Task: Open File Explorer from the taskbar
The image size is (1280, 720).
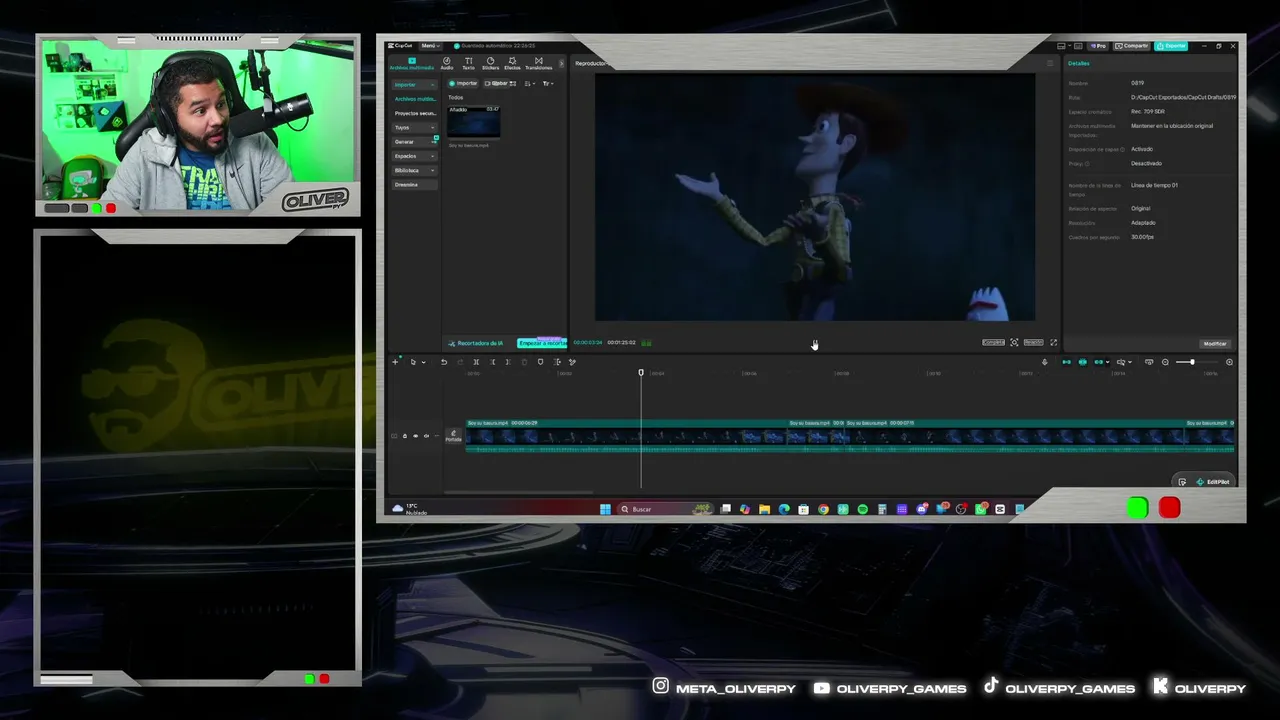Action: (764, 509)
